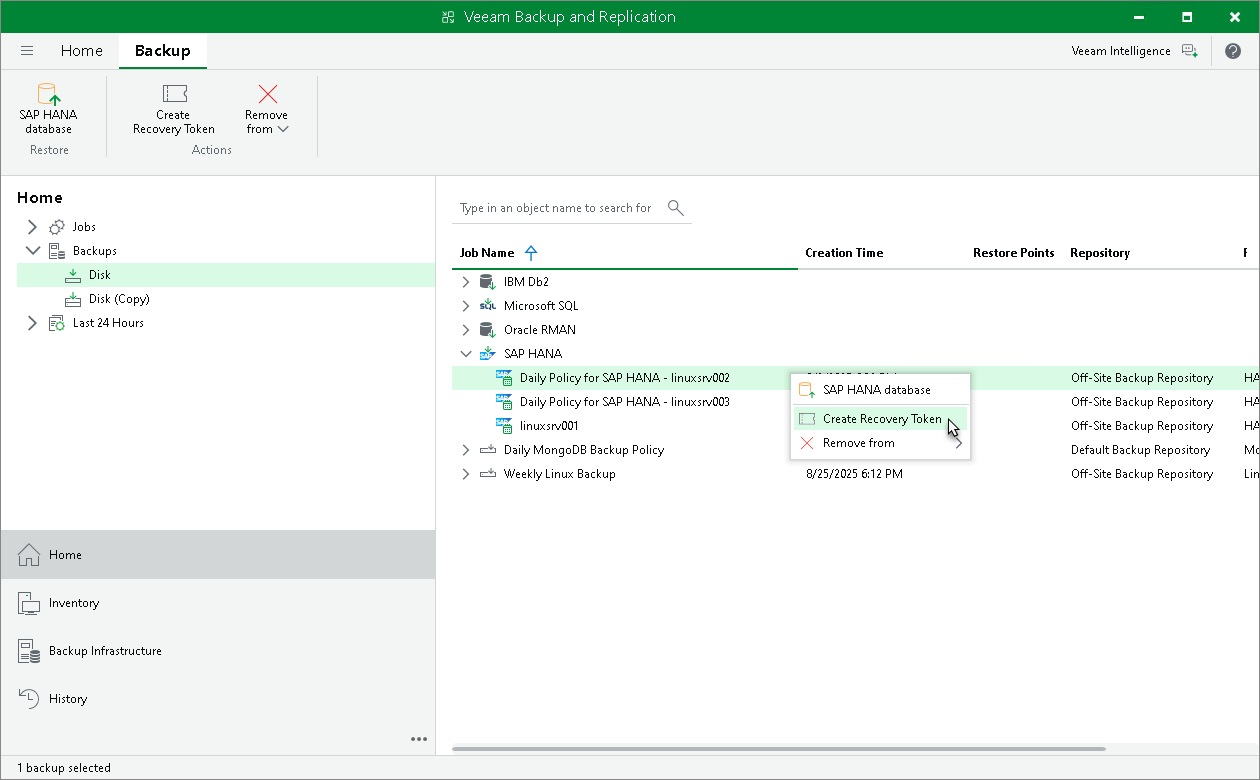The width and height of the screenshot is (1260, 780).
Task: Sort by Creation Time column
Action: pos(844,253)
